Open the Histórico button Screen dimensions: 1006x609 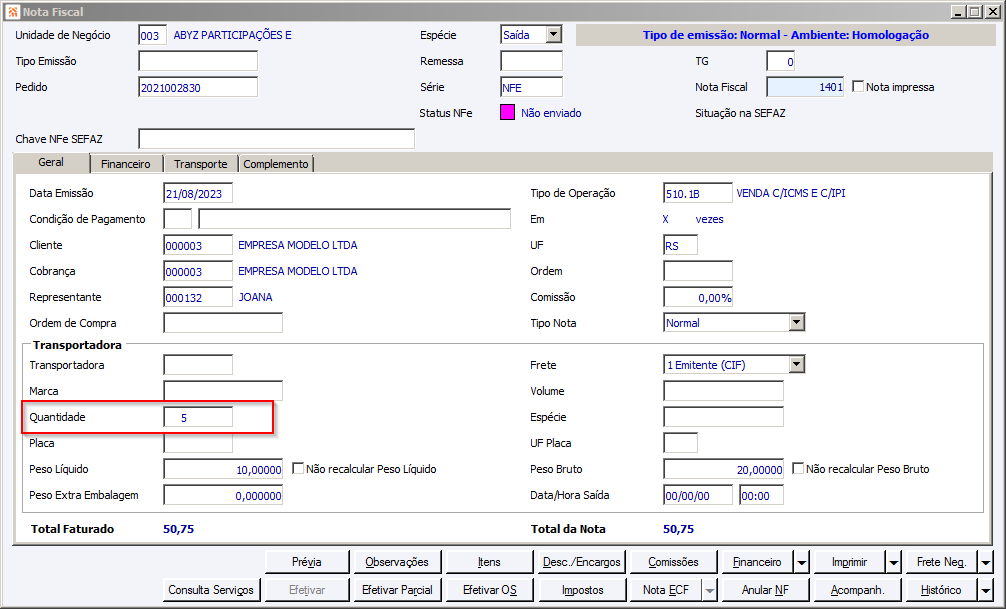(x=941, y=590)
